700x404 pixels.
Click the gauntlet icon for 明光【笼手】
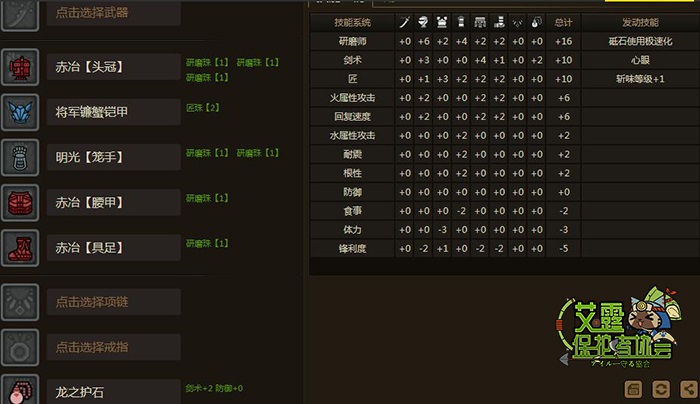pos(20,157)
